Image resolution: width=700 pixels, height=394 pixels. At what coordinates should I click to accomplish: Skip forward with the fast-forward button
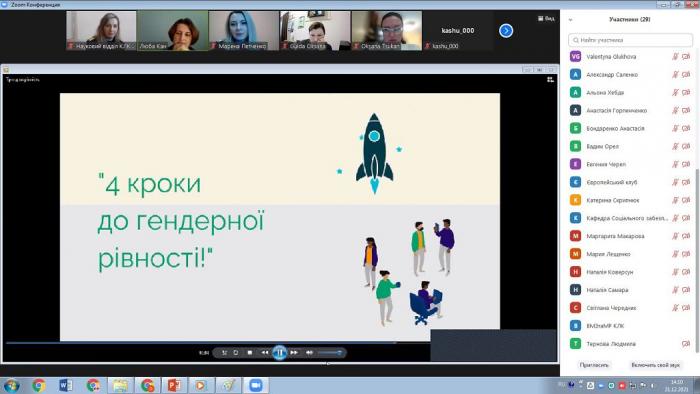294,353
